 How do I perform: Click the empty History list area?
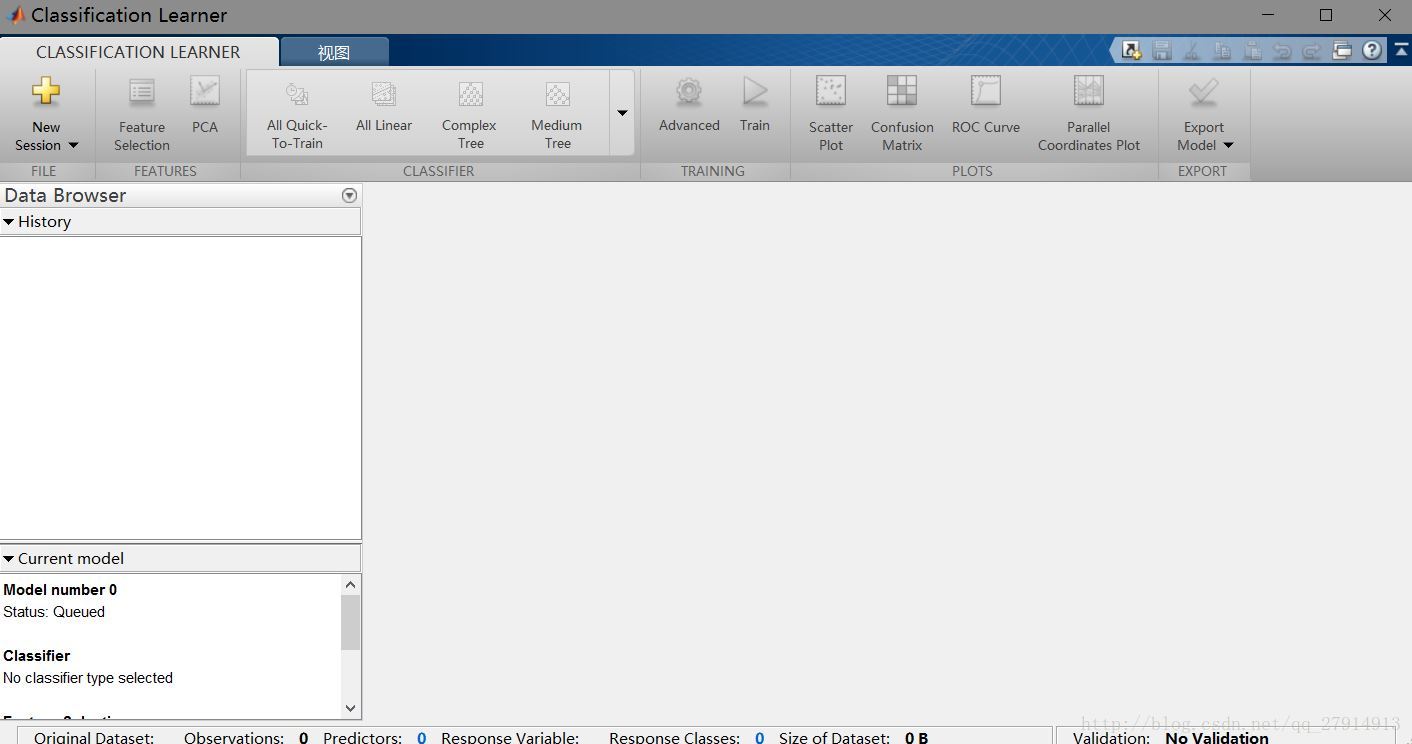click(x=180, y=388)
